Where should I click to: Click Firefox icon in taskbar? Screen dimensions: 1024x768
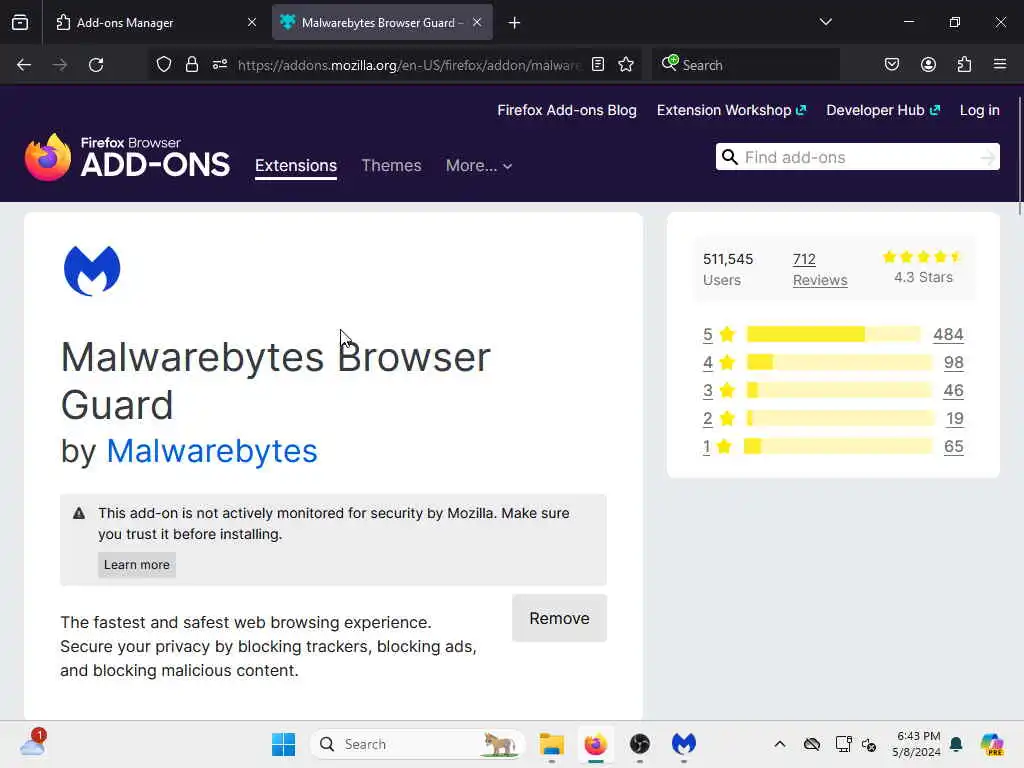click(596, 744)
